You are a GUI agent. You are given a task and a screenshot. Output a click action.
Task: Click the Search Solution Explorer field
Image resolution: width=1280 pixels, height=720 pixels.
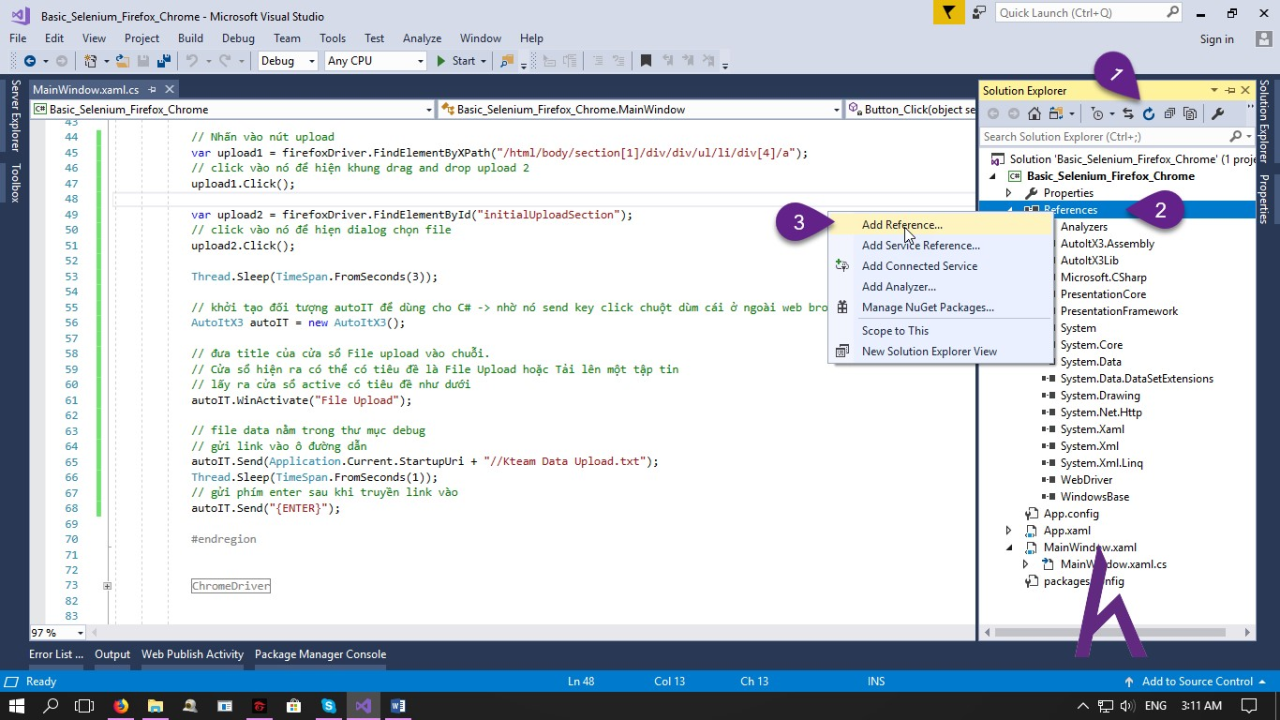pyautogui.click(x=1105, y=136)
